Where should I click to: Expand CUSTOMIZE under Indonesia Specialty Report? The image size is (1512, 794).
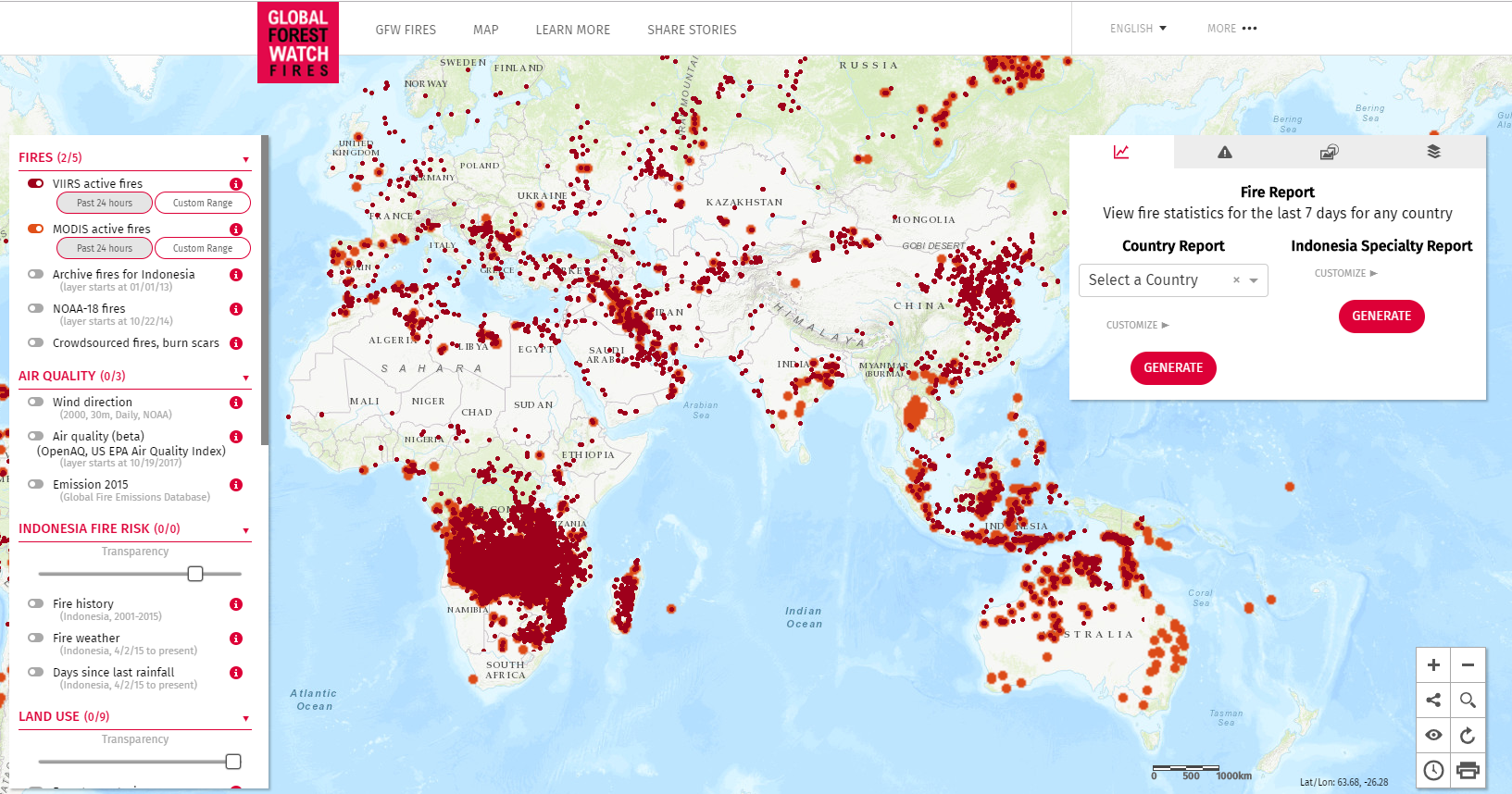coord(1345,273)
